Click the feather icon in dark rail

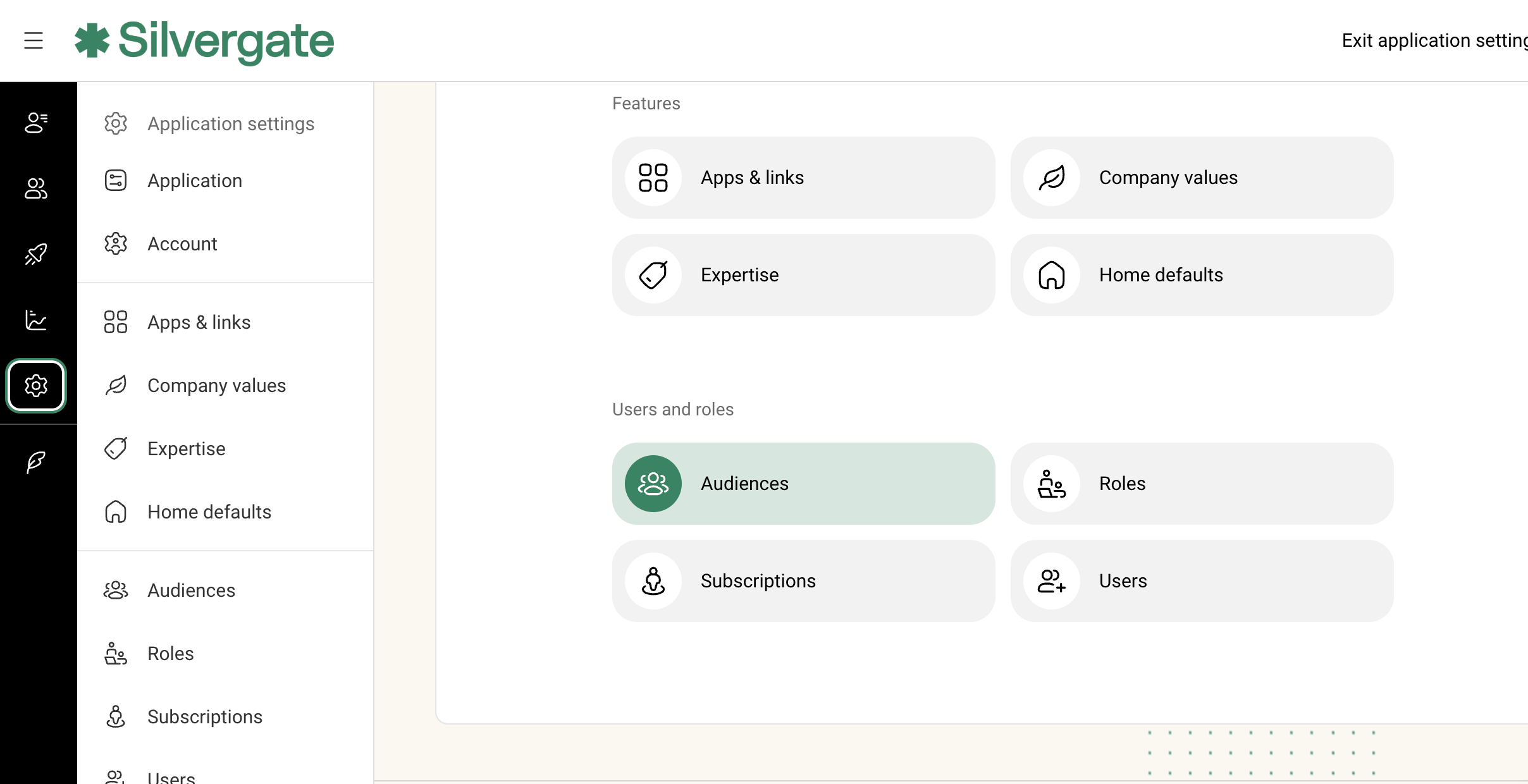[x=36, y=462]
